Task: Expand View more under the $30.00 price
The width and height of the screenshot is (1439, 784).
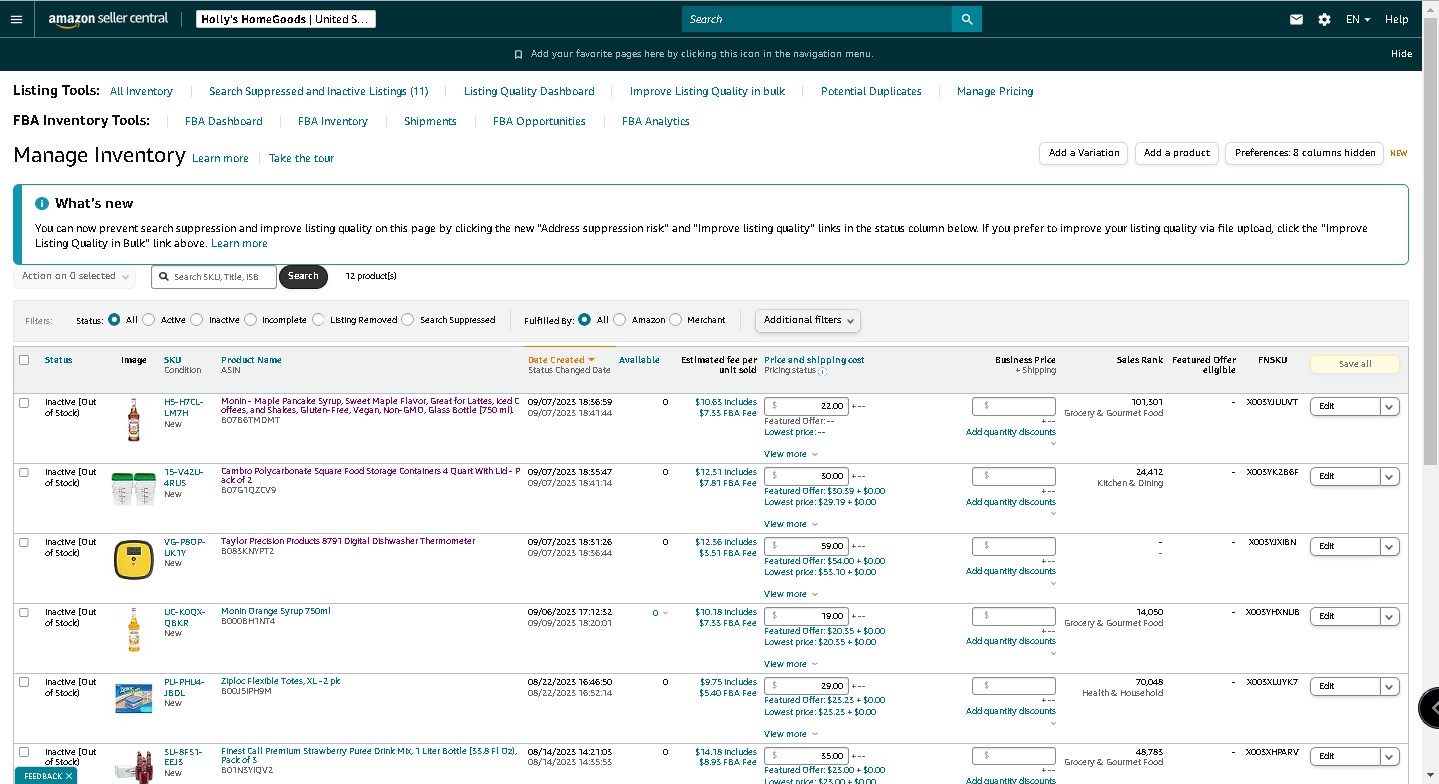Action: 791,524
